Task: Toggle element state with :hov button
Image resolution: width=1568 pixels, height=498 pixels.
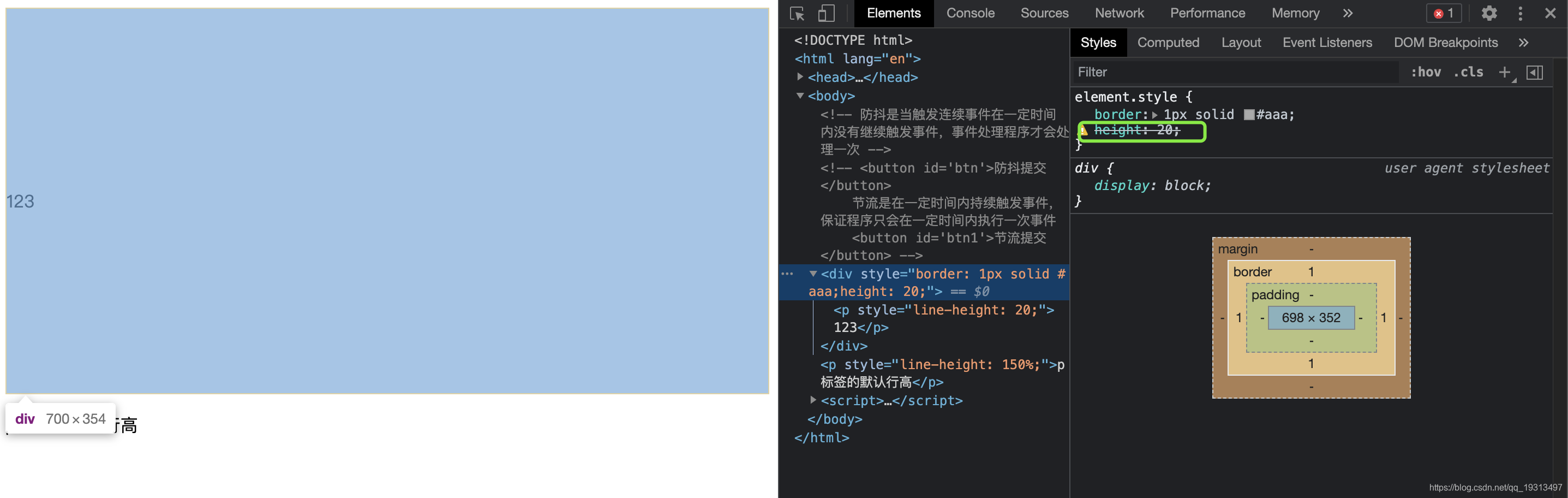Action: coord(1426,72)
